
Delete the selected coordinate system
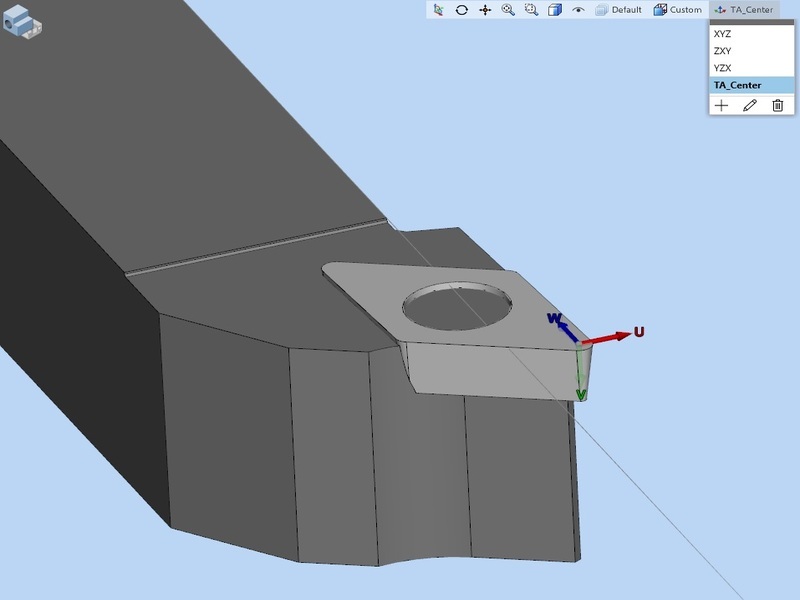point(778,106)
